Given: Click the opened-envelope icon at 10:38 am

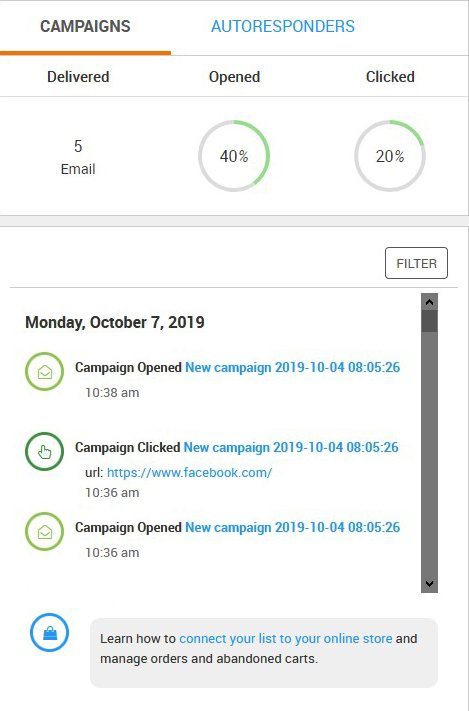Looking at the screenshot, I should point(44,371).
